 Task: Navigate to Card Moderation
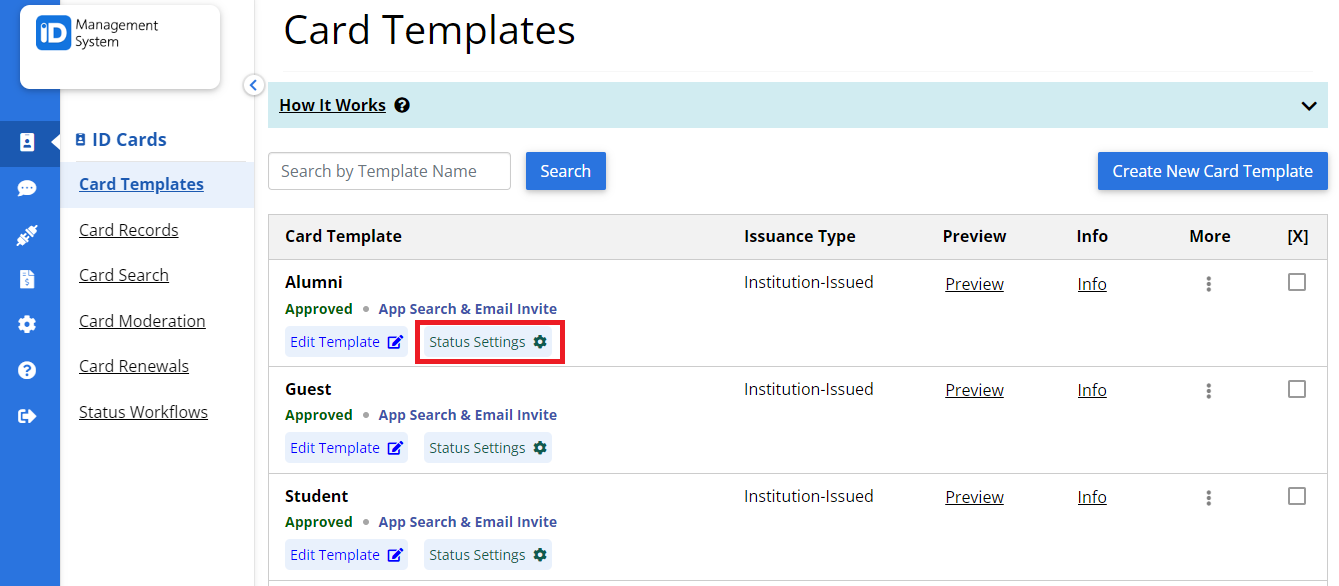pos(142,321)
